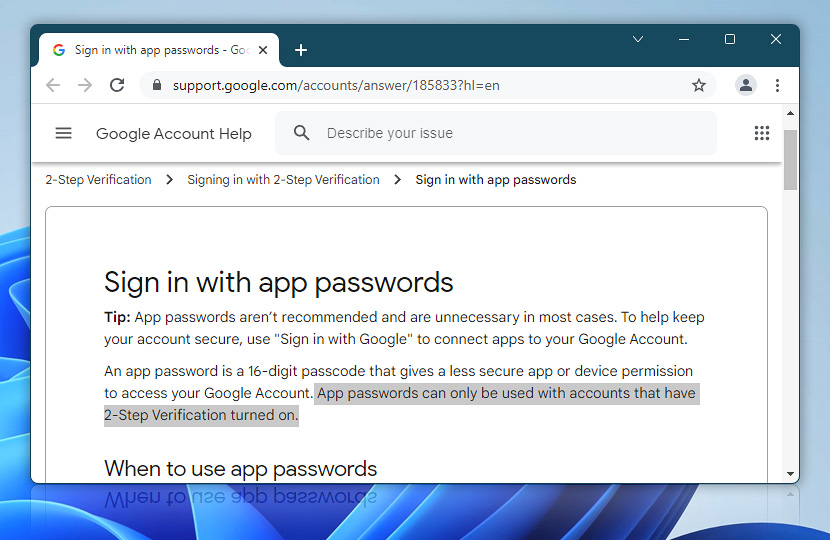Click the bold Tip: label
The width and height of the screenshot is (830, 540).
[117, 317]
